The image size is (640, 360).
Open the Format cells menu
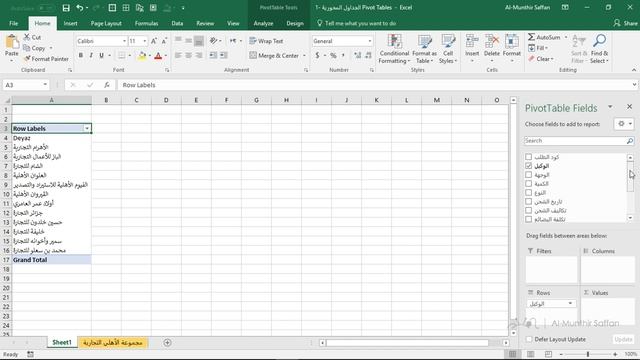tap(511, 49)
